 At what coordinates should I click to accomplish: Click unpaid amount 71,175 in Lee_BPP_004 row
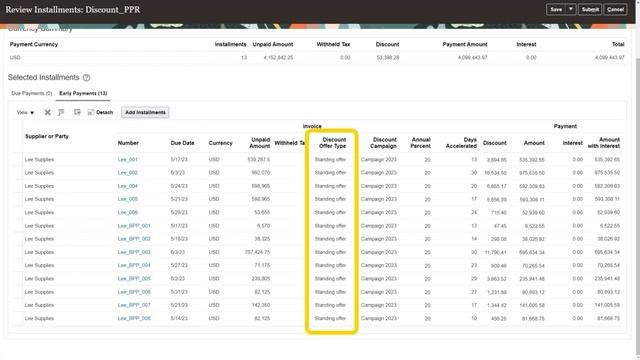click(x=262, y=265)
